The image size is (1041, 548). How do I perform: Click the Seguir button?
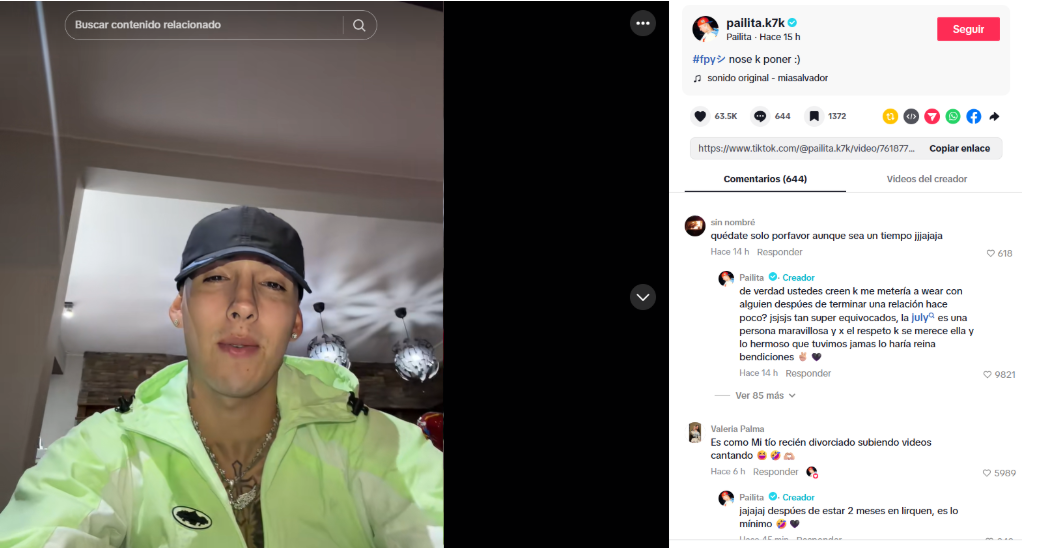[968, 29]
